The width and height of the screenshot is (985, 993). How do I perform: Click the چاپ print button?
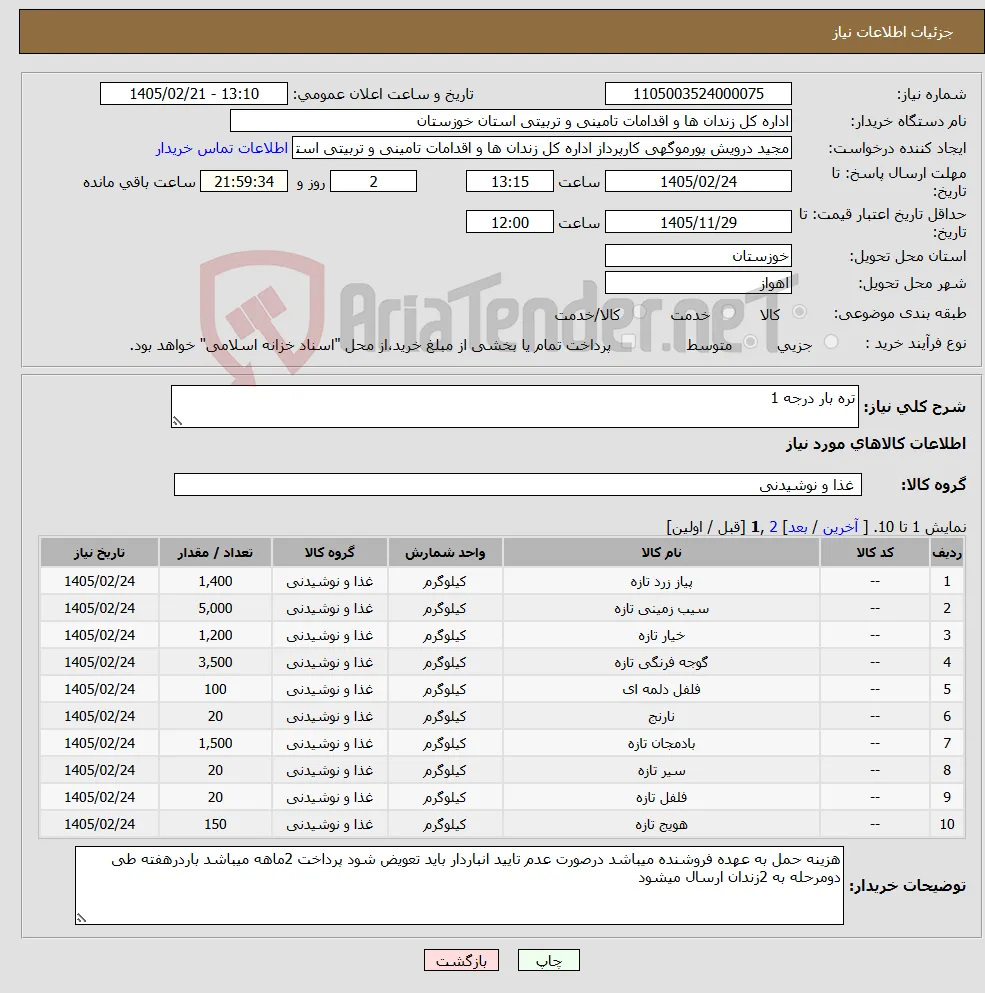(x=549, y=960)
